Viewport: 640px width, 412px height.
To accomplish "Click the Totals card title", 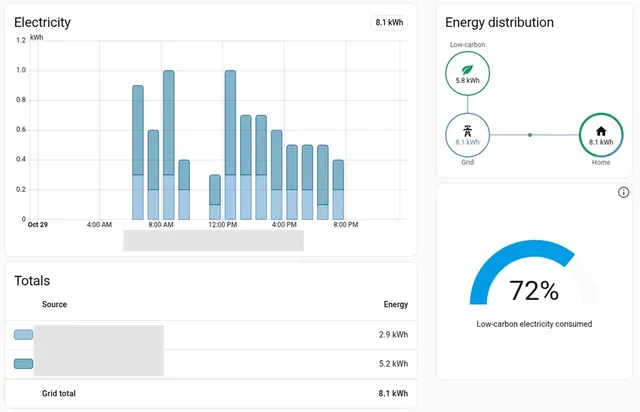I will [x=32, y=281].
